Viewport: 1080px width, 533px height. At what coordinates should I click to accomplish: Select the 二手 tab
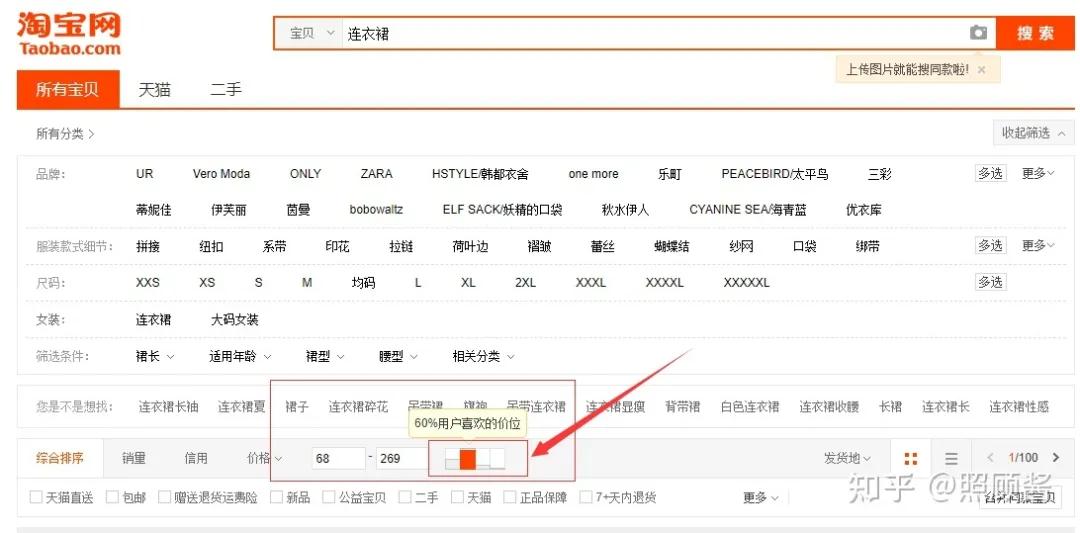pos(226,90)
